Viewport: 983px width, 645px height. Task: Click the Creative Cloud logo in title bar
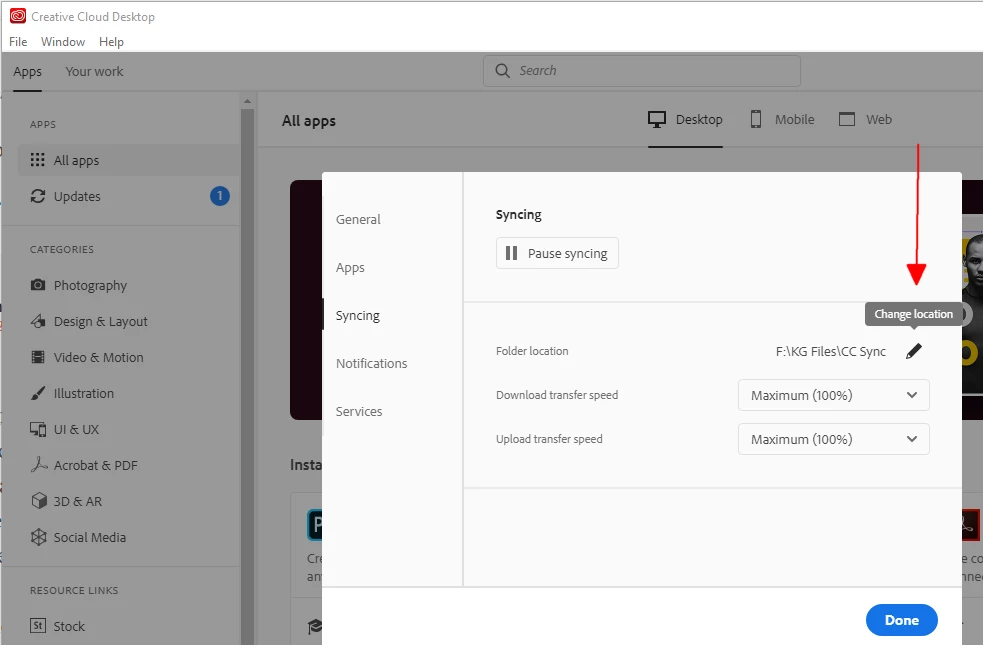click(x=18, y=16)
